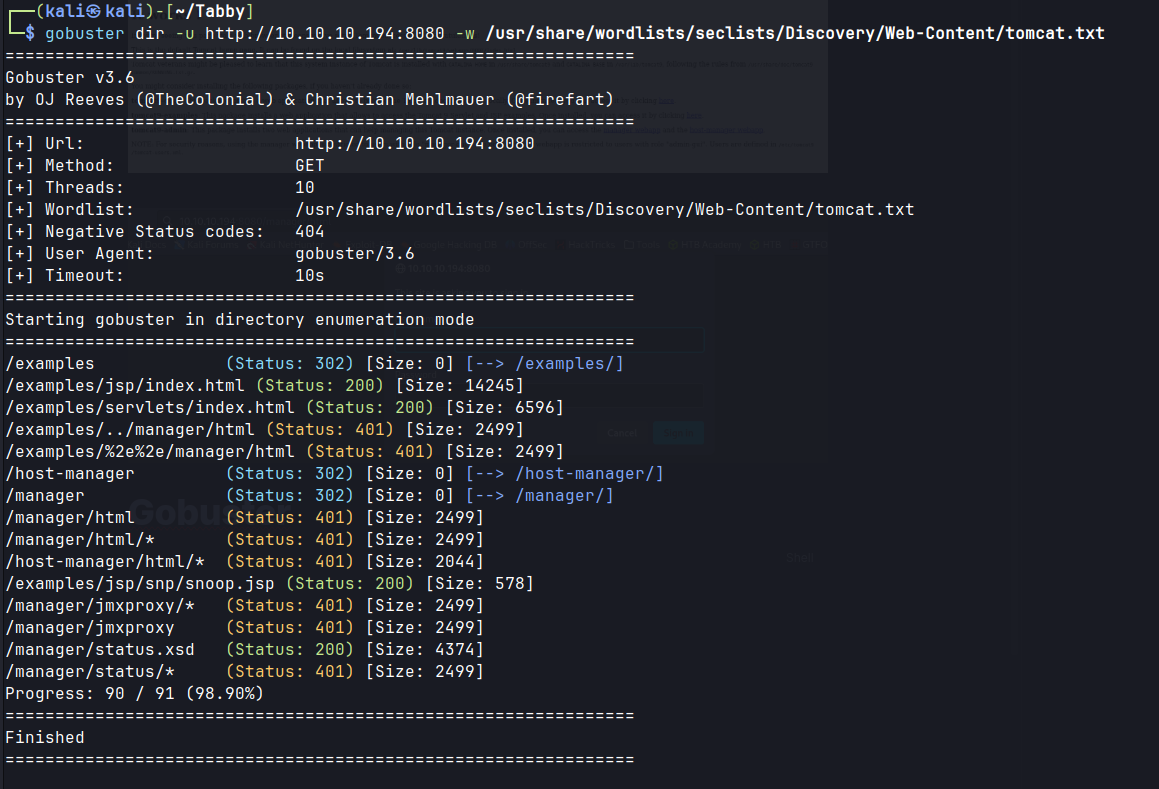Image resolution: width=1159 pixels, height=789 pixels.
Task: Click the Method value GET
Action: (x=310, y=166)
